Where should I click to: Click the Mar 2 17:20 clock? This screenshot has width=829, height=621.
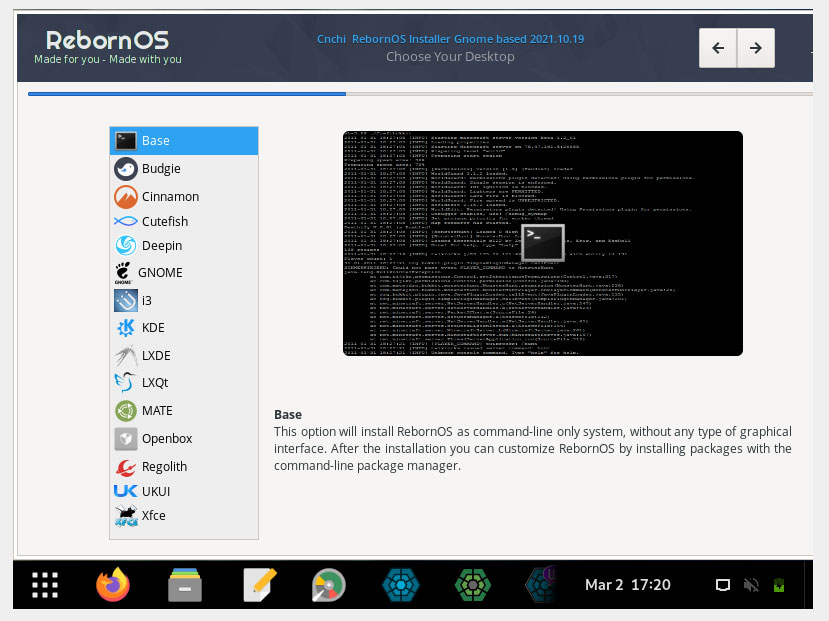628,585
